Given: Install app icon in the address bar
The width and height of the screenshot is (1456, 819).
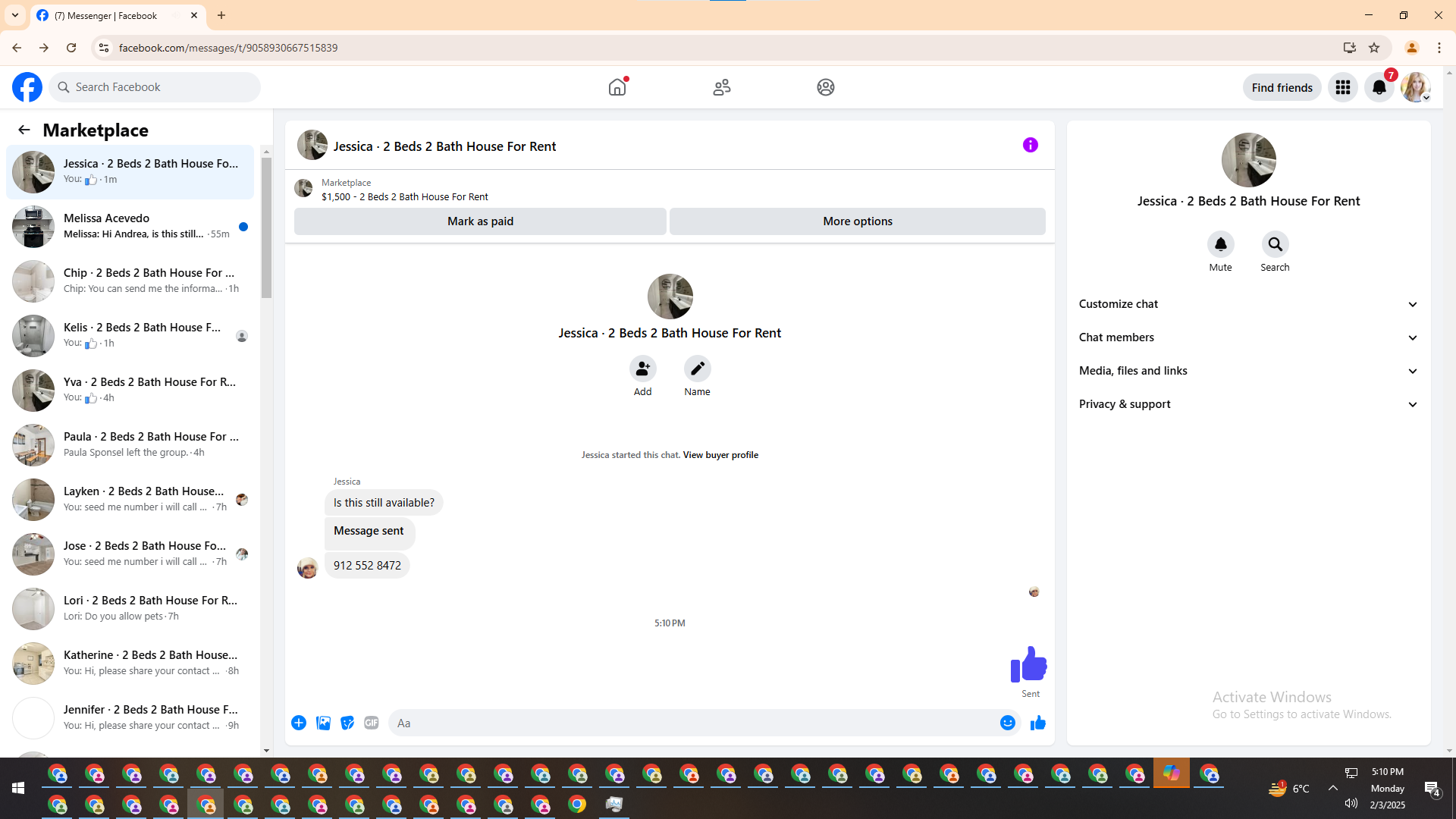Looking at the screenshot, I should tap(1349, 48).
